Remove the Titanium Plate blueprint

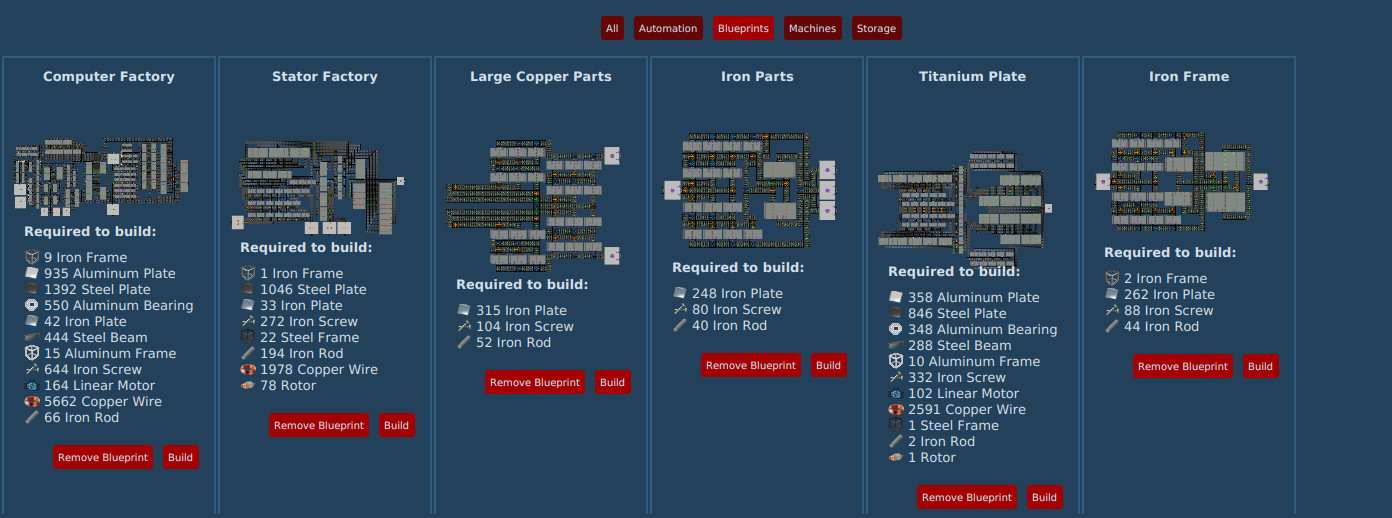click(x=967, y=498)
